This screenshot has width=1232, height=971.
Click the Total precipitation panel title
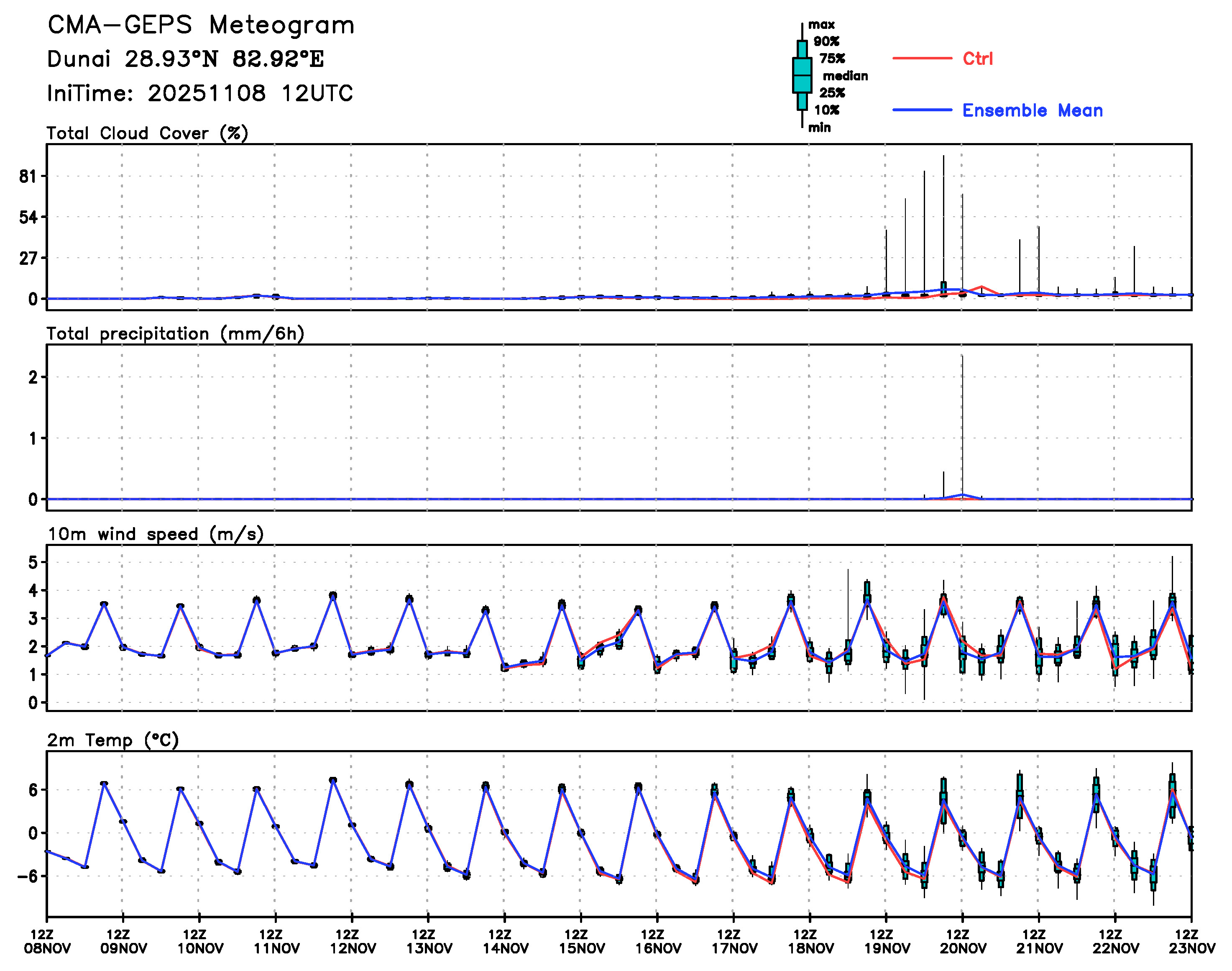175,334
